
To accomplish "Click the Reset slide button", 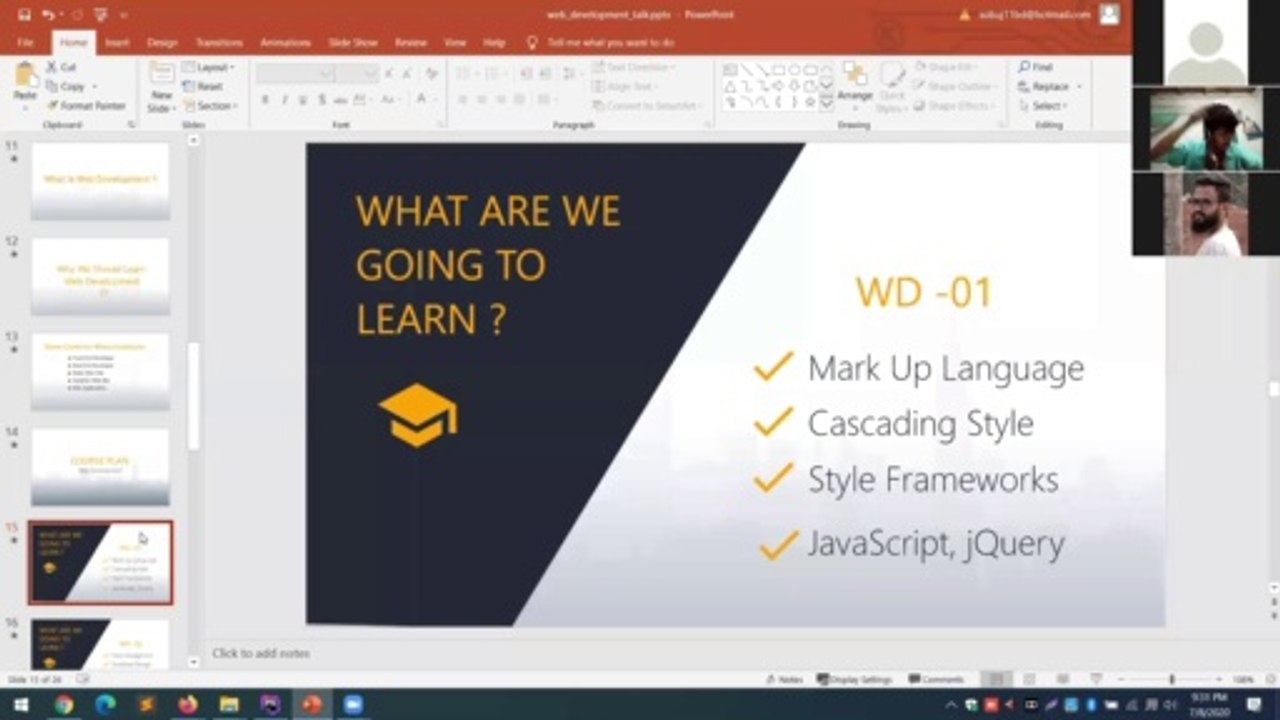I will click(203, 86).
